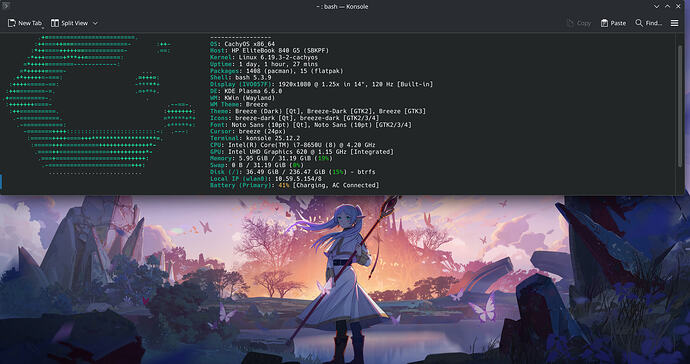The height and width of the screenshot is (364, 690).
Task: Click the "Host: HP EliteBook 840 G5" line
Action: tap(269, 51)
